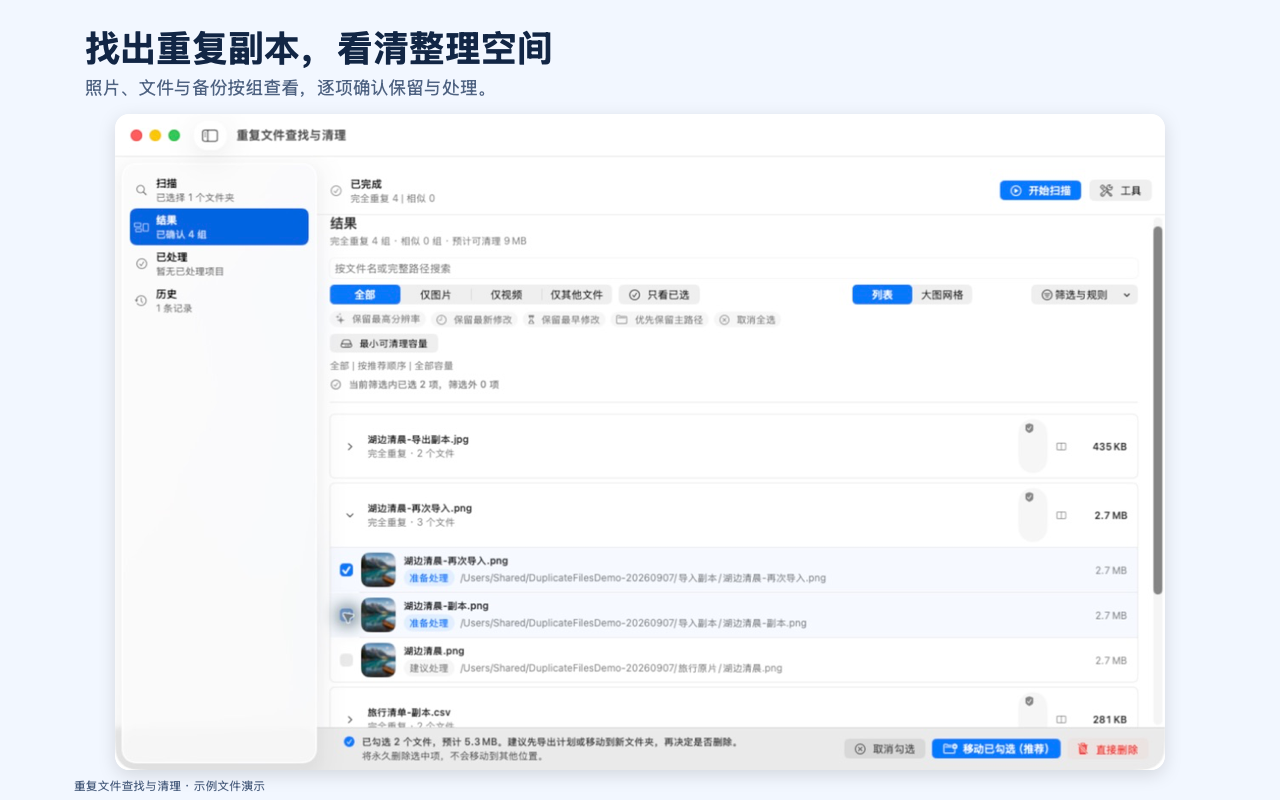Click the 保留最早修改 chip

[563, 320]
